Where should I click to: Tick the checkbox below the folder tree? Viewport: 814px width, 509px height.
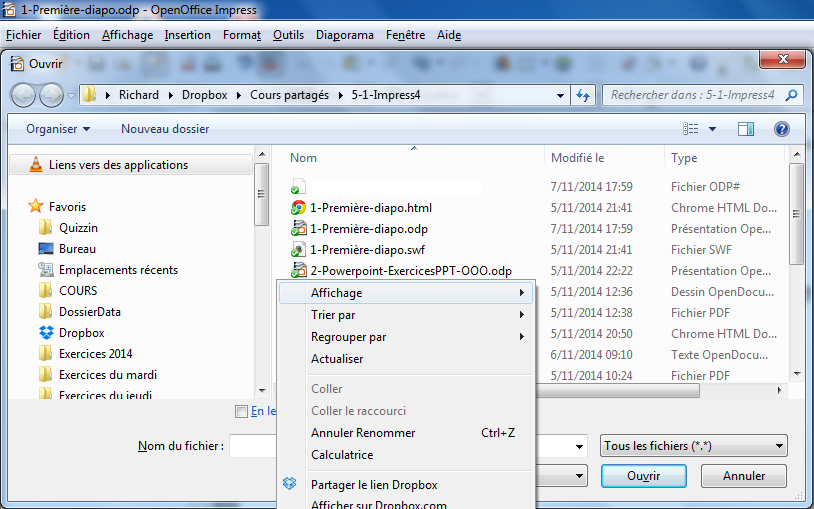point(241,411)
